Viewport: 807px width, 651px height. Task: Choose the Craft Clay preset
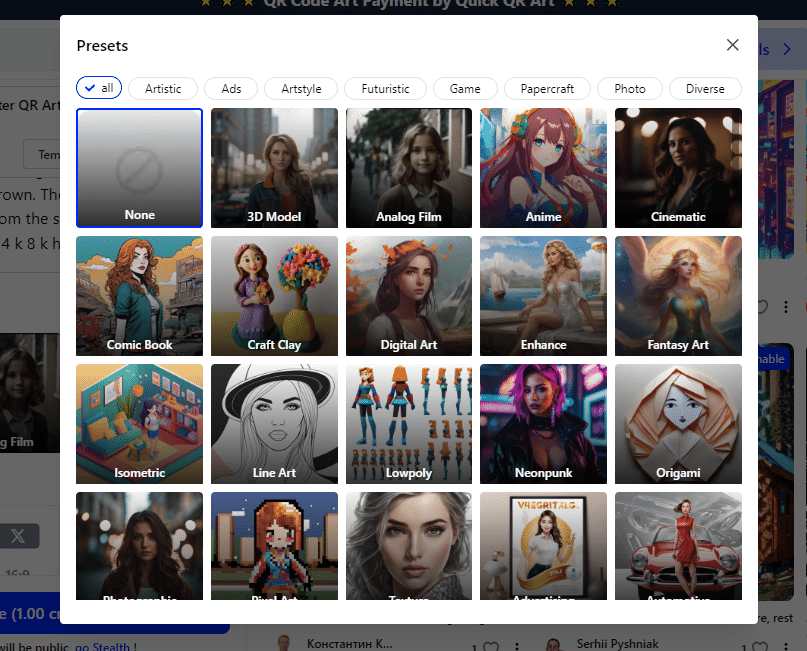274,296
